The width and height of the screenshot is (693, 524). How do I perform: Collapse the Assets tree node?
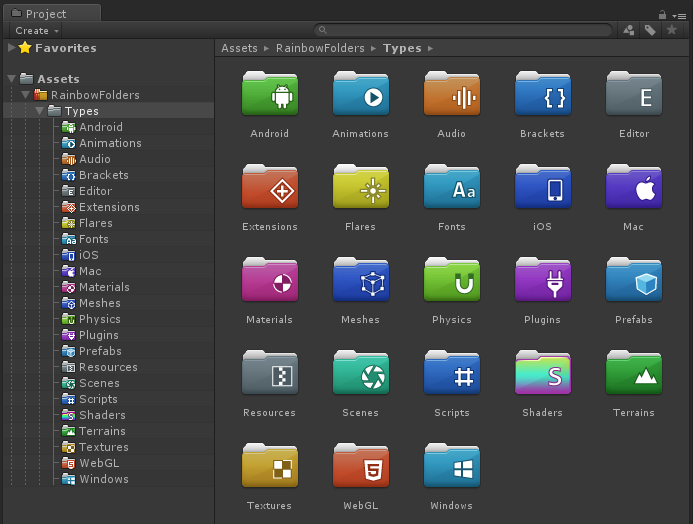[11, 79]
